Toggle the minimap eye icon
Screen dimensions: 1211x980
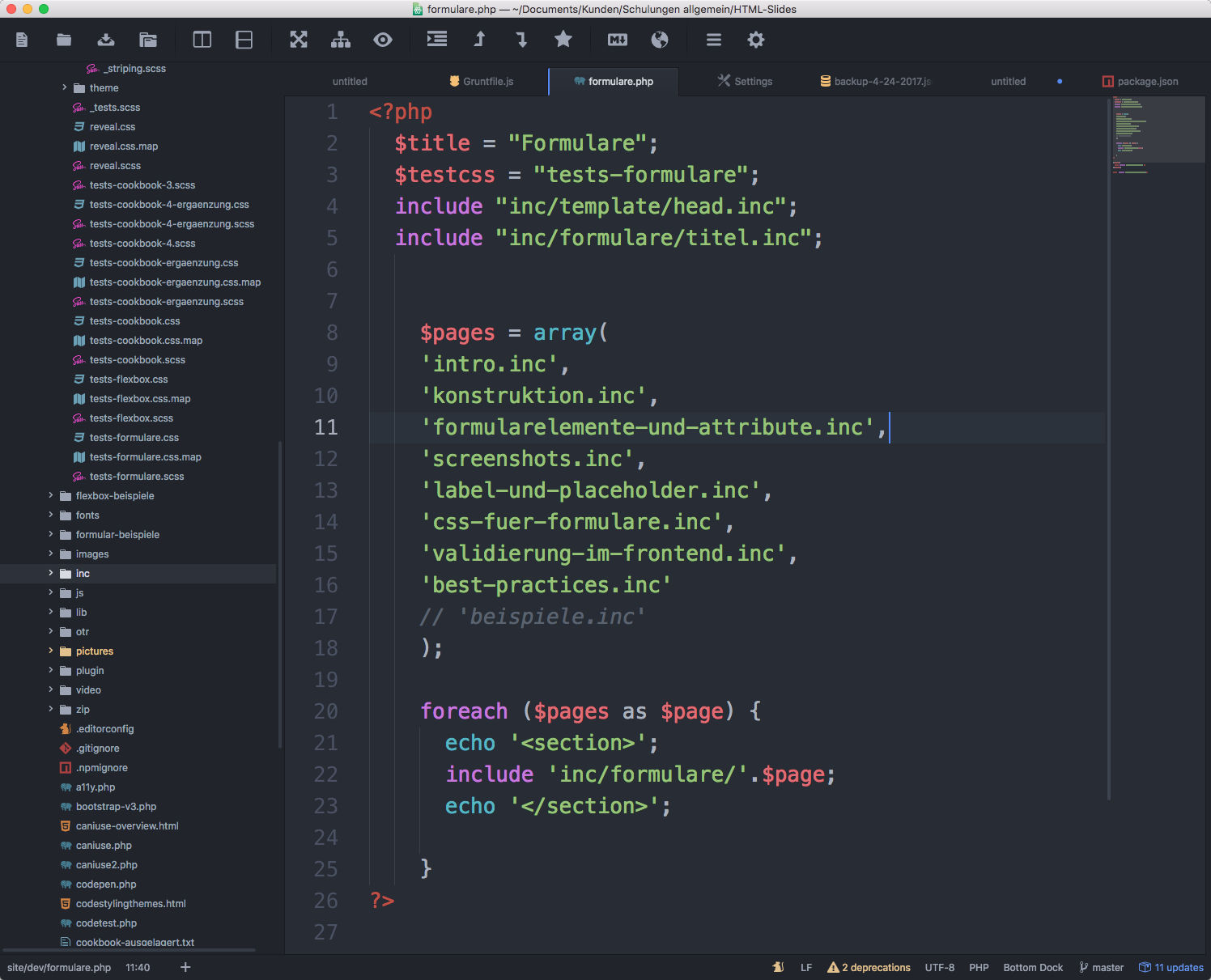click(x=383, y=40)
